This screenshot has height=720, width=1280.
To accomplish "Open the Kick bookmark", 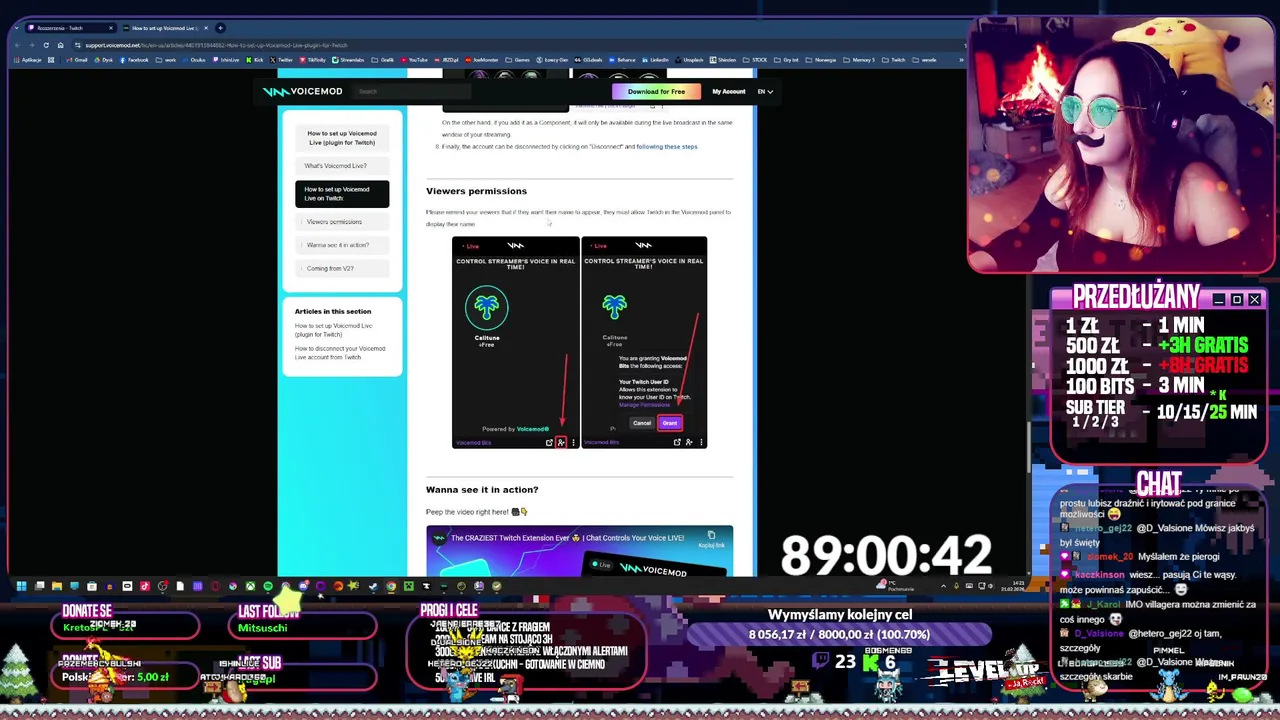I will [254, 60].
